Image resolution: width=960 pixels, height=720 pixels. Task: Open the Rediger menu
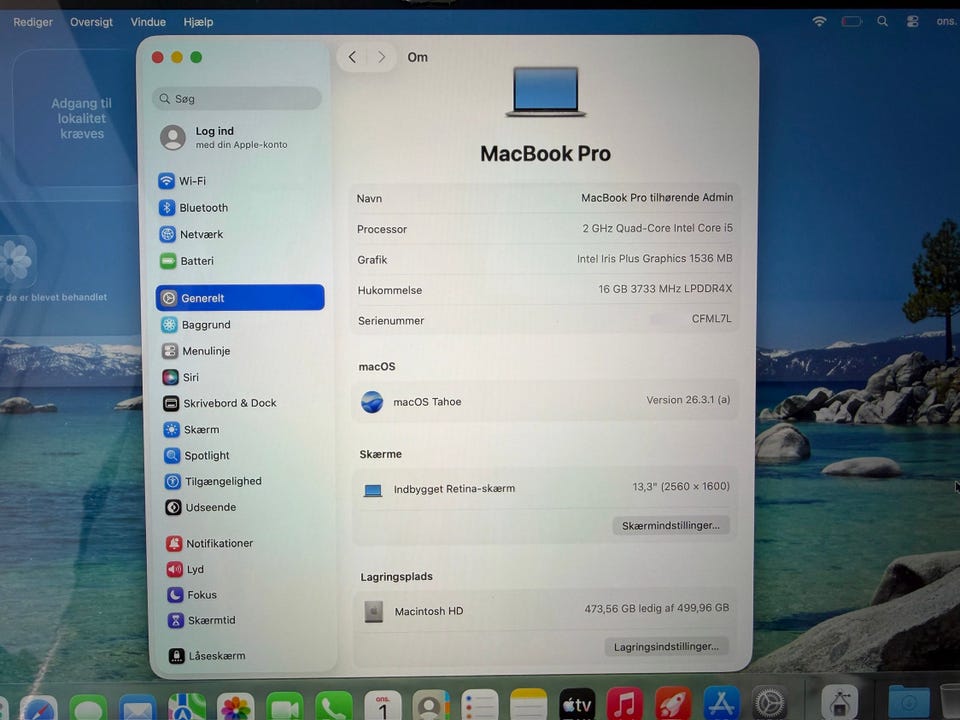[x=33, y=22]
